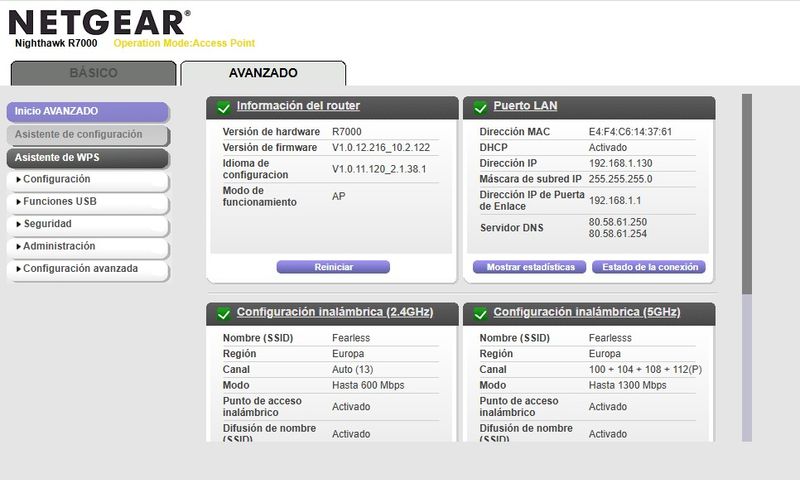Click the Reiniciar button
The height and width of the screenshot is (480, 800).
(333, 267)
